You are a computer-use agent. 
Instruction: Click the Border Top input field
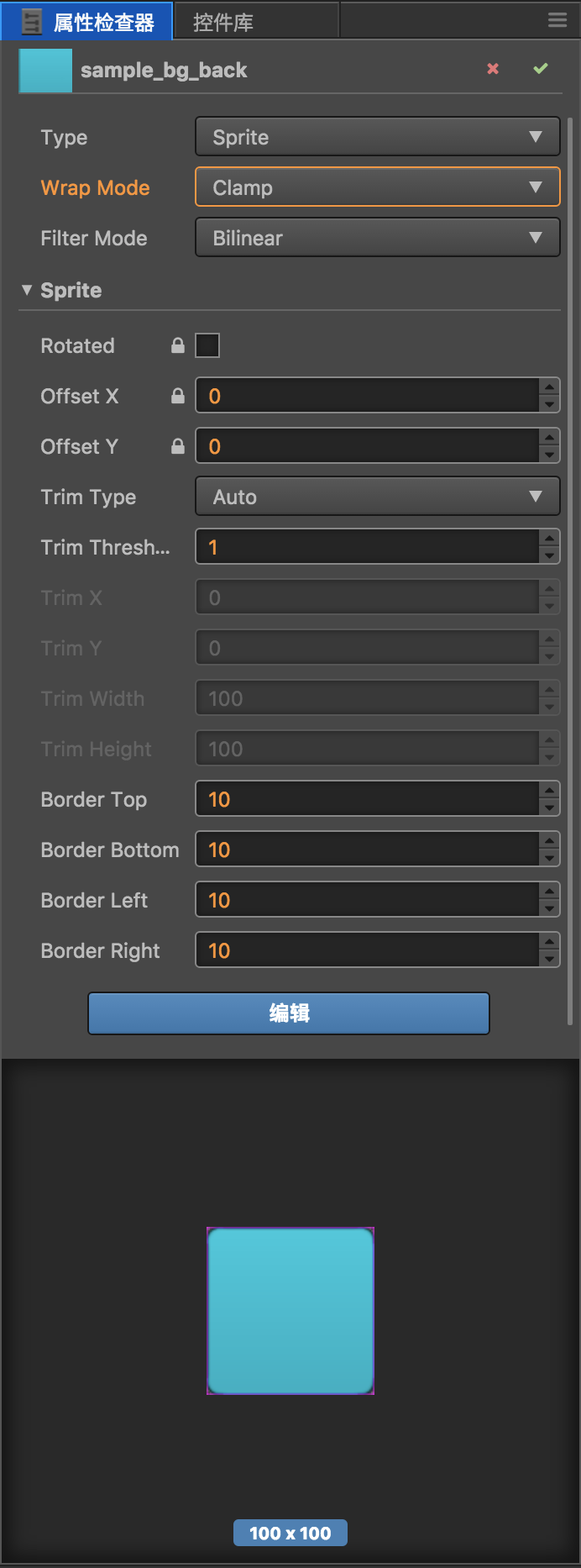pyautogui.click(x=367, y=799)
